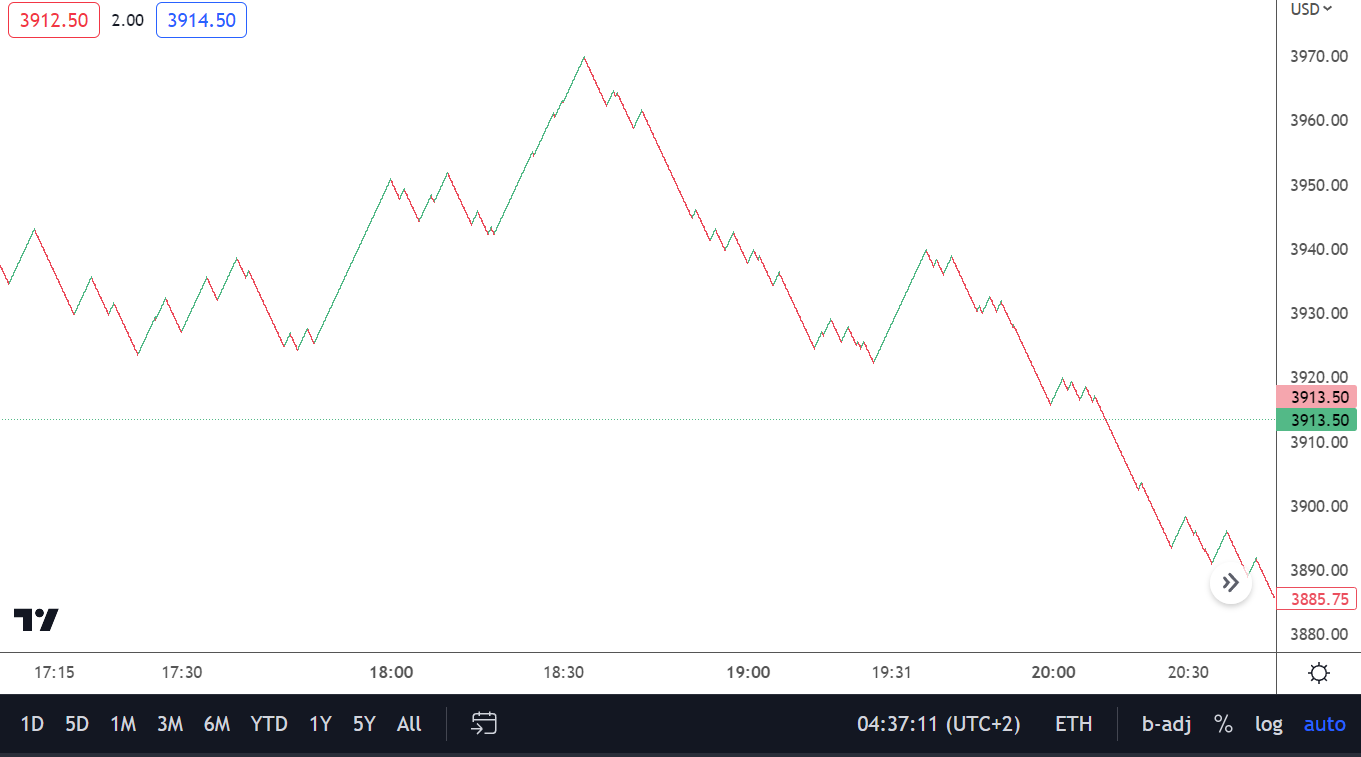This screenshot has height=757, width=1361.
Task: Click the red 3912.50 sell price button
Action: pyautogui.click(x=54, y=20)
